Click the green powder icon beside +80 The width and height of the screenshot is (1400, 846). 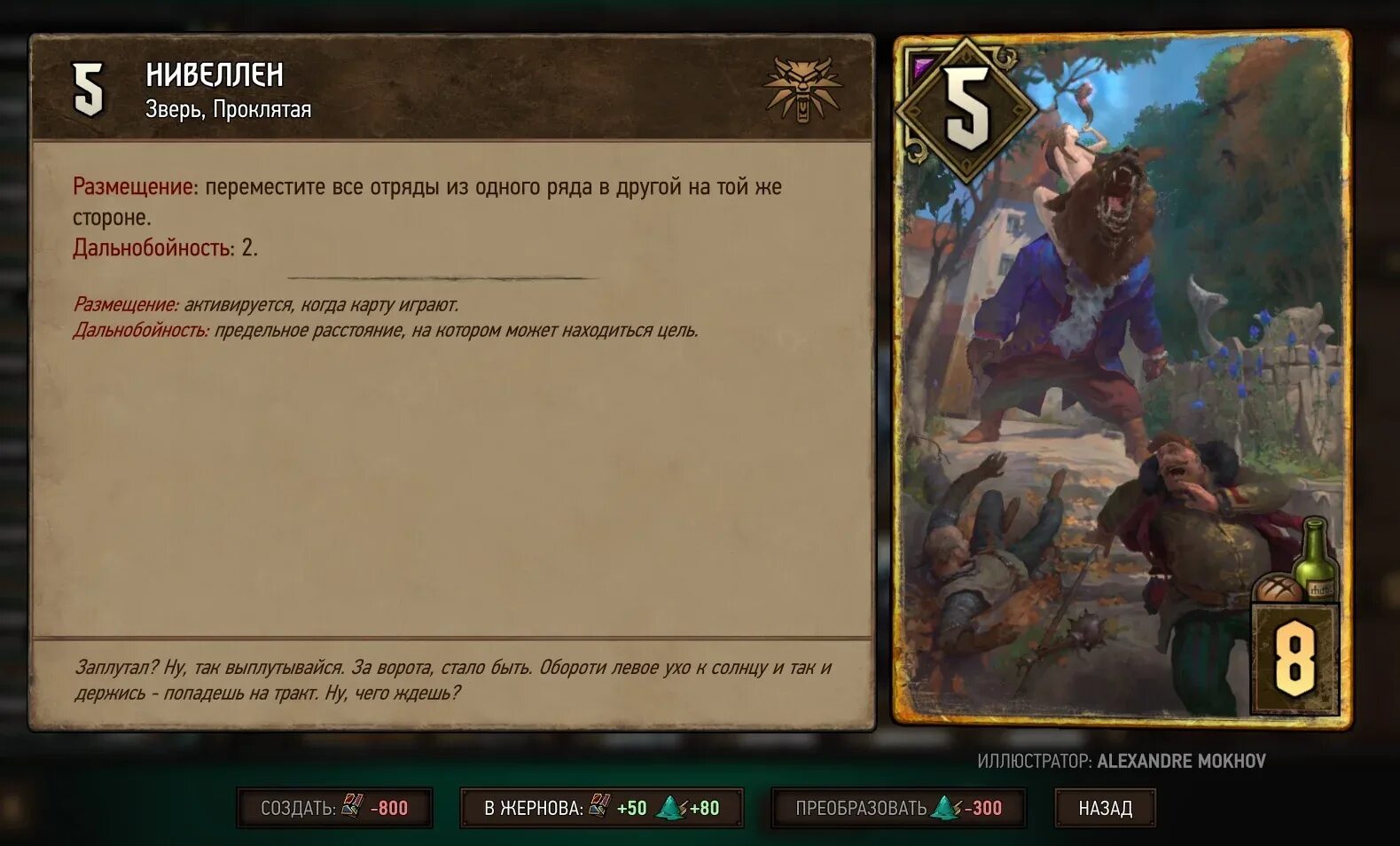click(671, 807)
